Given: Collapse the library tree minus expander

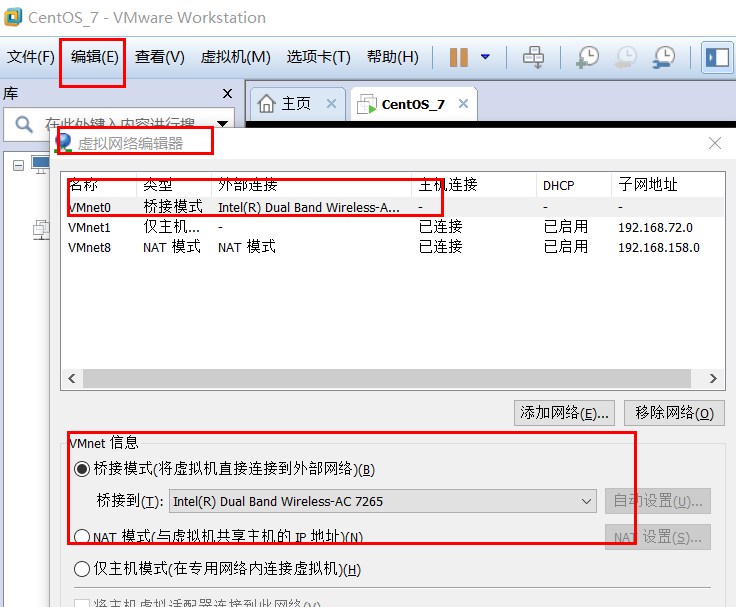Looking at the screenshot, I should click(18, 165).
